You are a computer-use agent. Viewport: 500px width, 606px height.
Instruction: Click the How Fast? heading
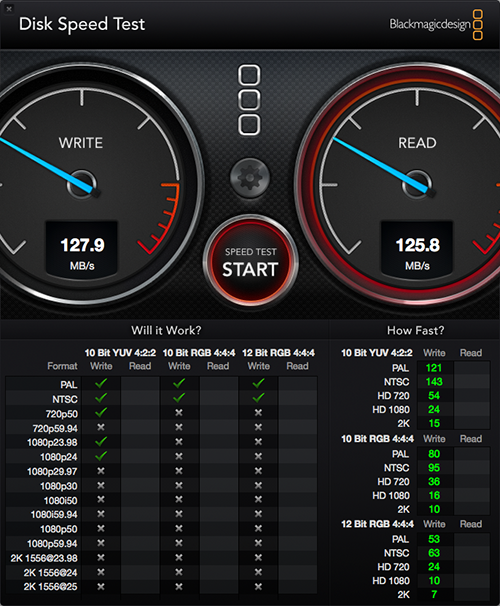coord(415,330)
